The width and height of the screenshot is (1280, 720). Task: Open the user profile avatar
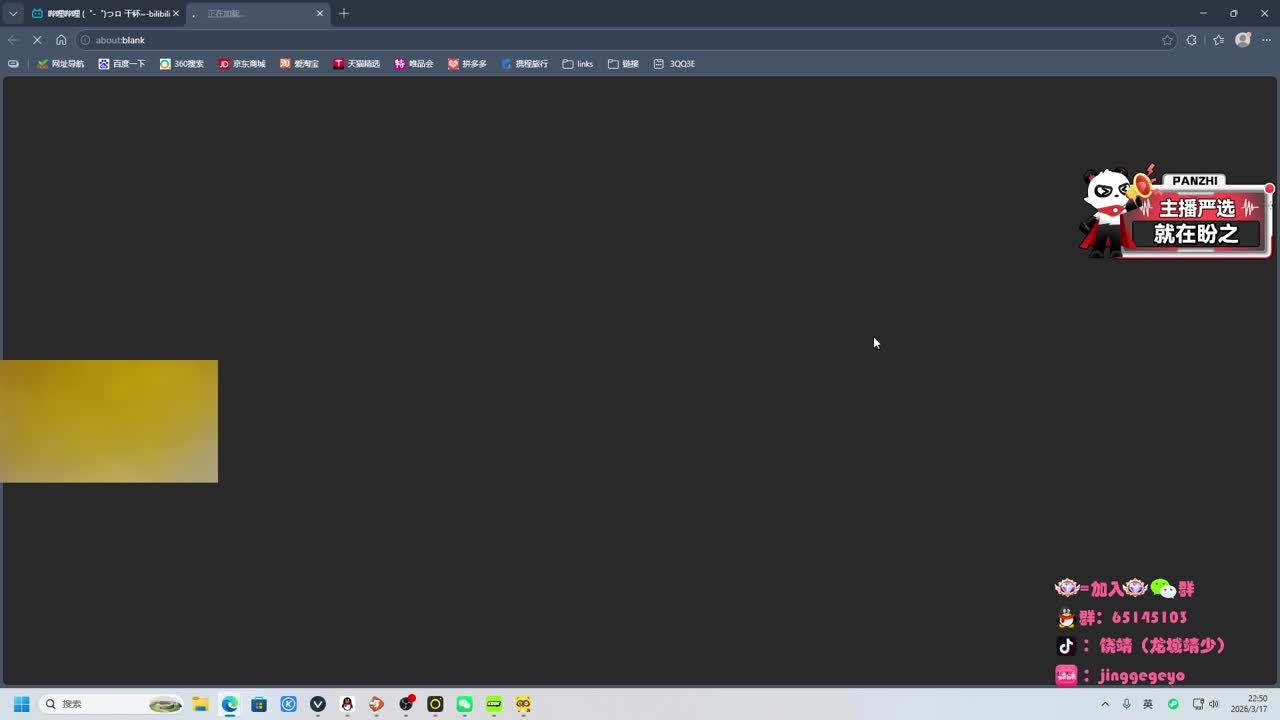(x=1243, y=40)
